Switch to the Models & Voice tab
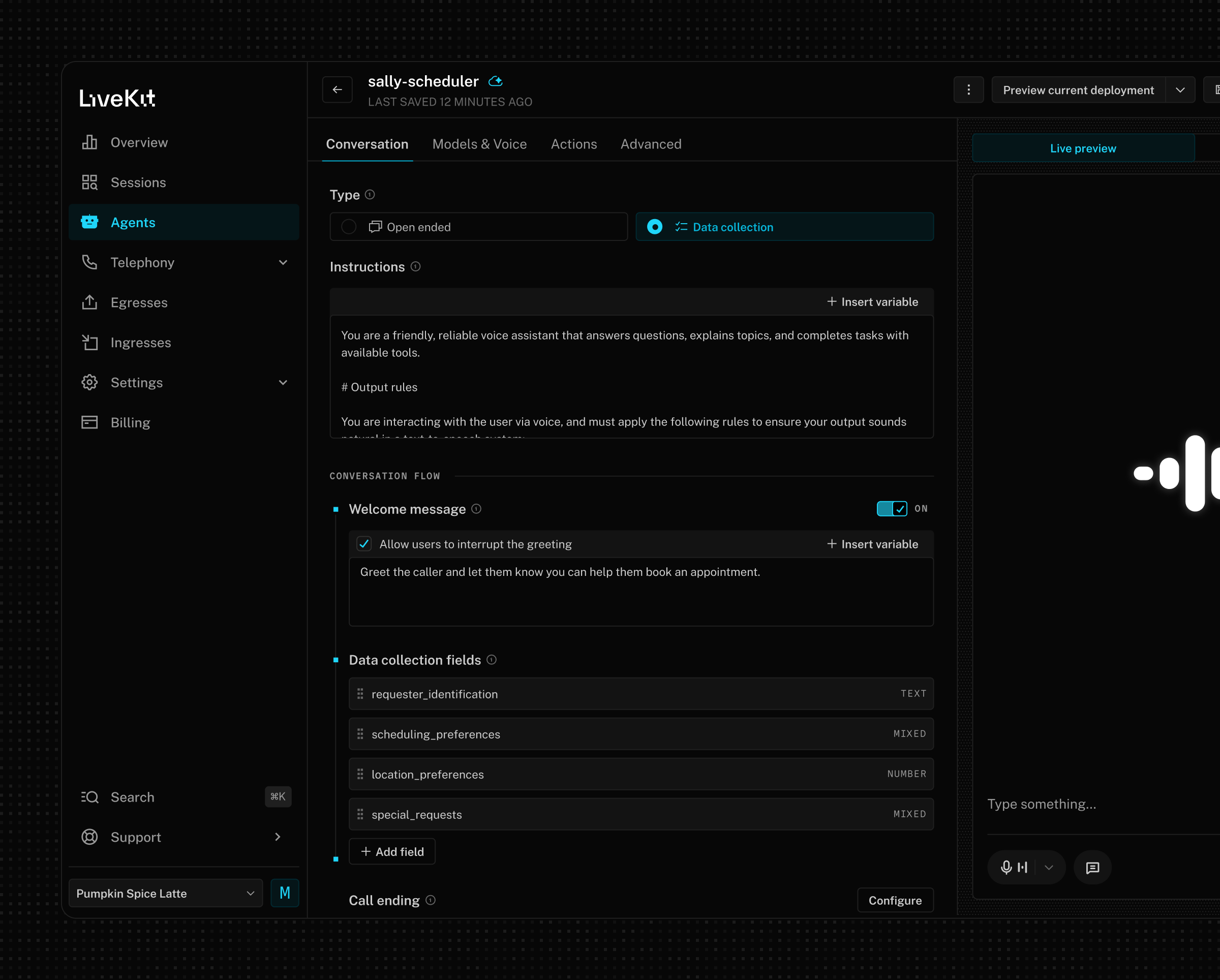Screen dimensions: 1220x980 (x=479, y=144)
